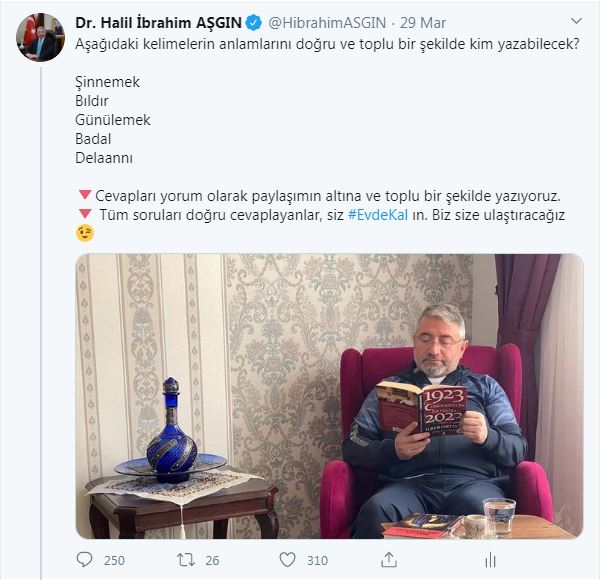Click the 310 likes count
Image resolution: width=611 pixels, height=580 pixels.
tap(317, 561)
